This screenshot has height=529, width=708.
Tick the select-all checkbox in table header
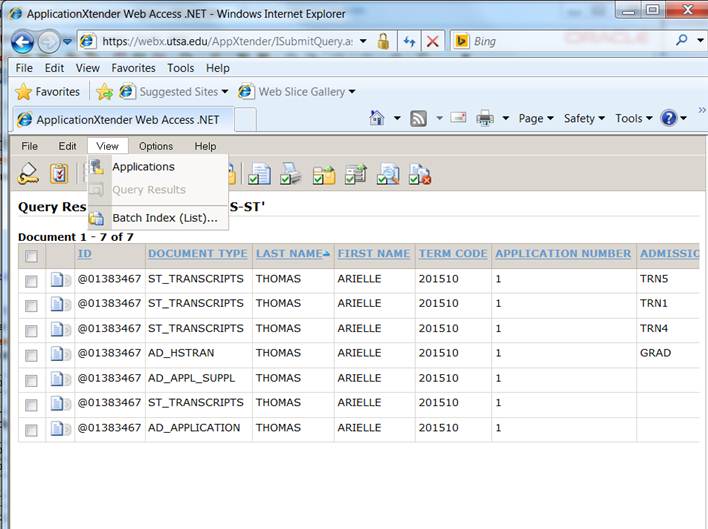pos(31,256)
